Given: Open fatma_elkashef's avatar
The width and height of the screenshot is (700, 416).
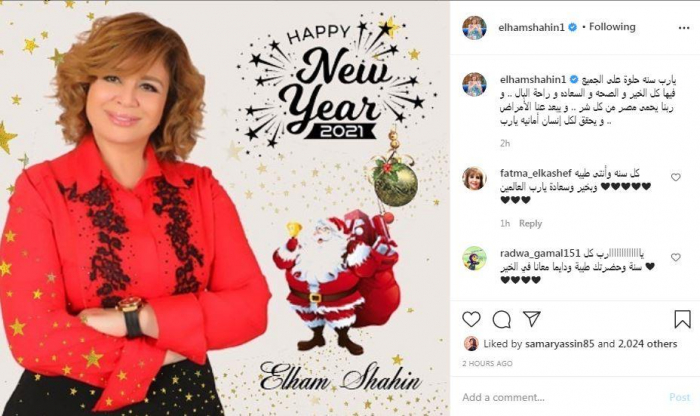Looking at the screenshot, I should click(474, 178).
